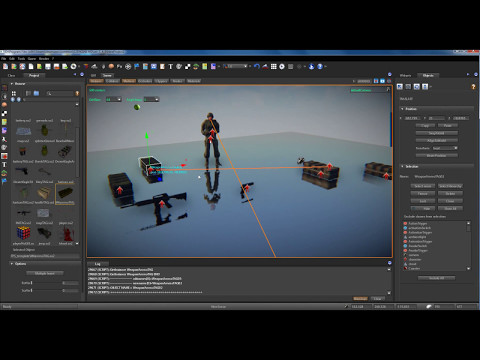Image resolution: width=480 pixels, height=360 pixels.
Task: Click the first blue icon under Objects tab
Action: point(400,87)
